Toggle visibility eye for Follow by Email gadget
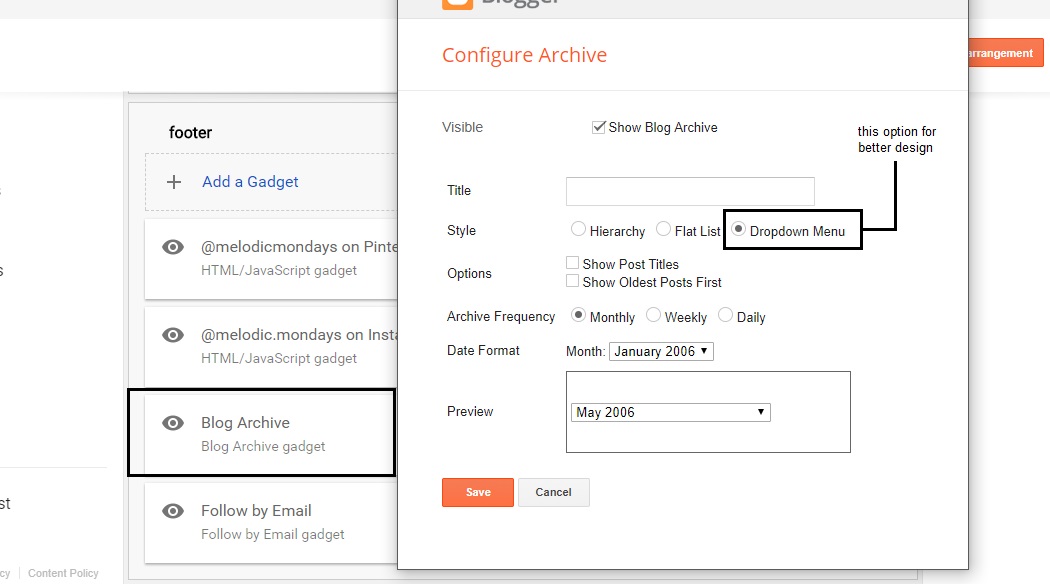The height and width of the screenshot is (584, 1050). pos(173,511)
